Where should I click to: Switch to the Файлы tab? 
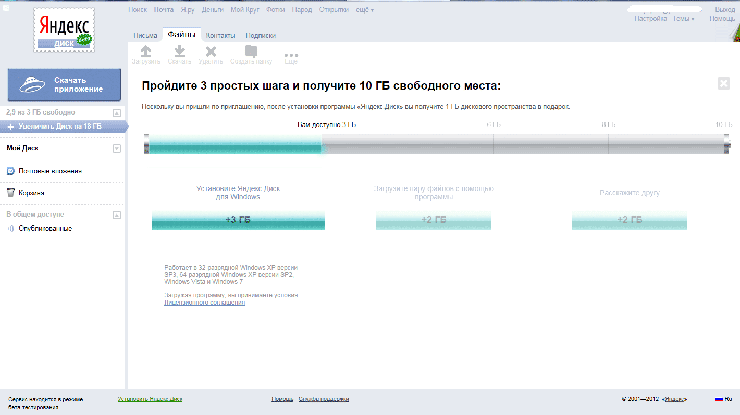[x=182, y=34]
